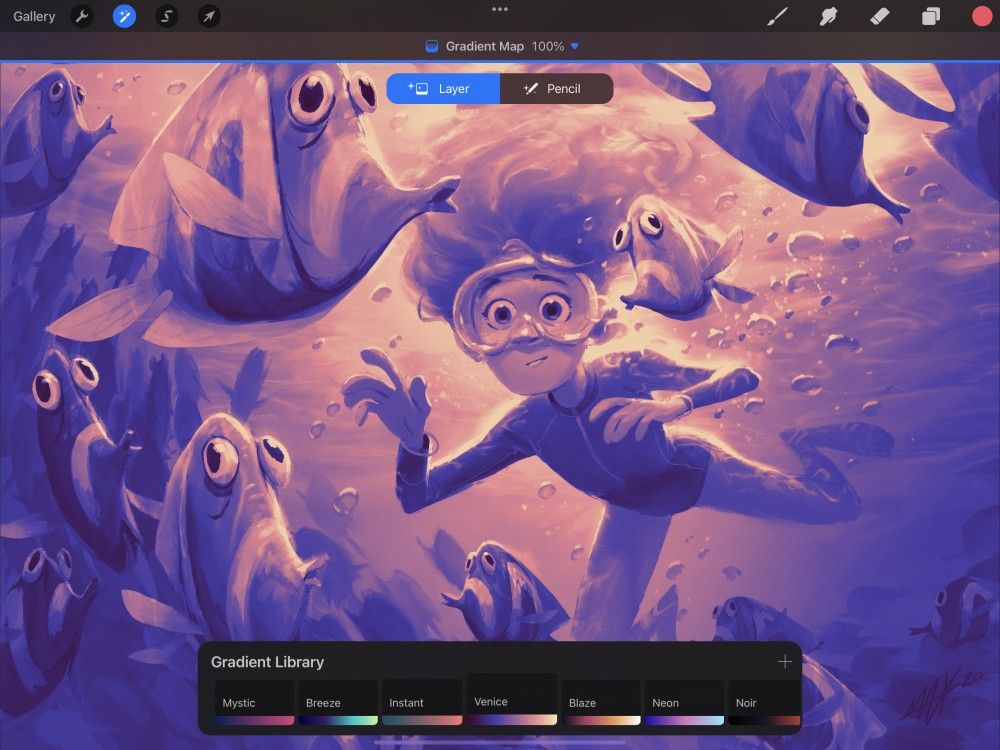1000x750 pixels.
Task: Open the Actions wrench menu
Action: pos(82,16)
